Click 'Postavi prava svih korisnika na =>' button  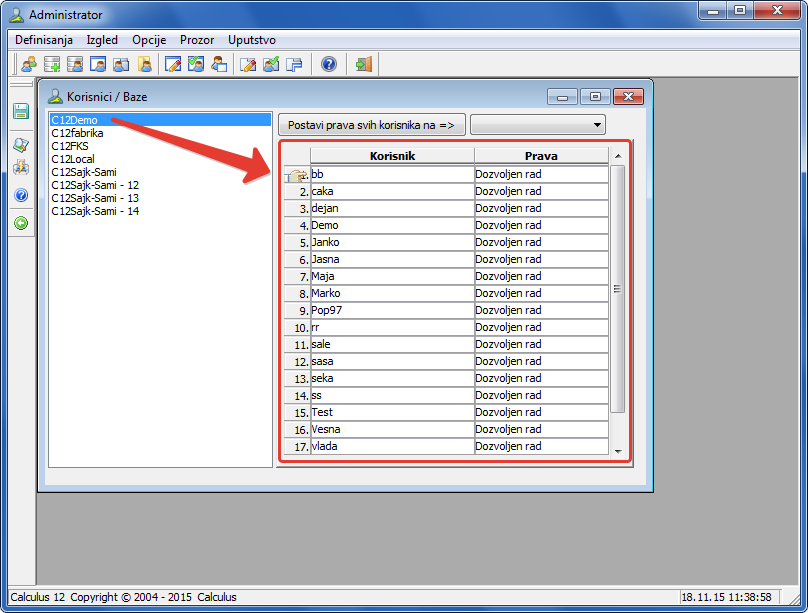pyautogui.click(x=372, y=125)
